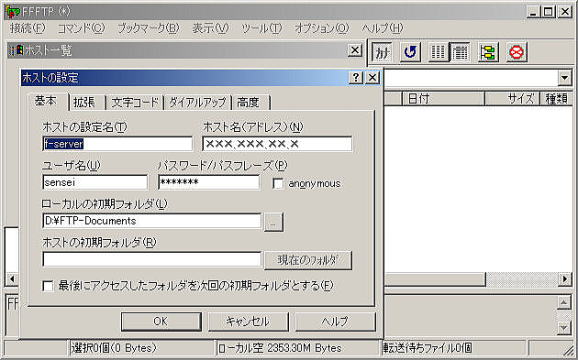Click the username field containing sensei

point(95,182)
